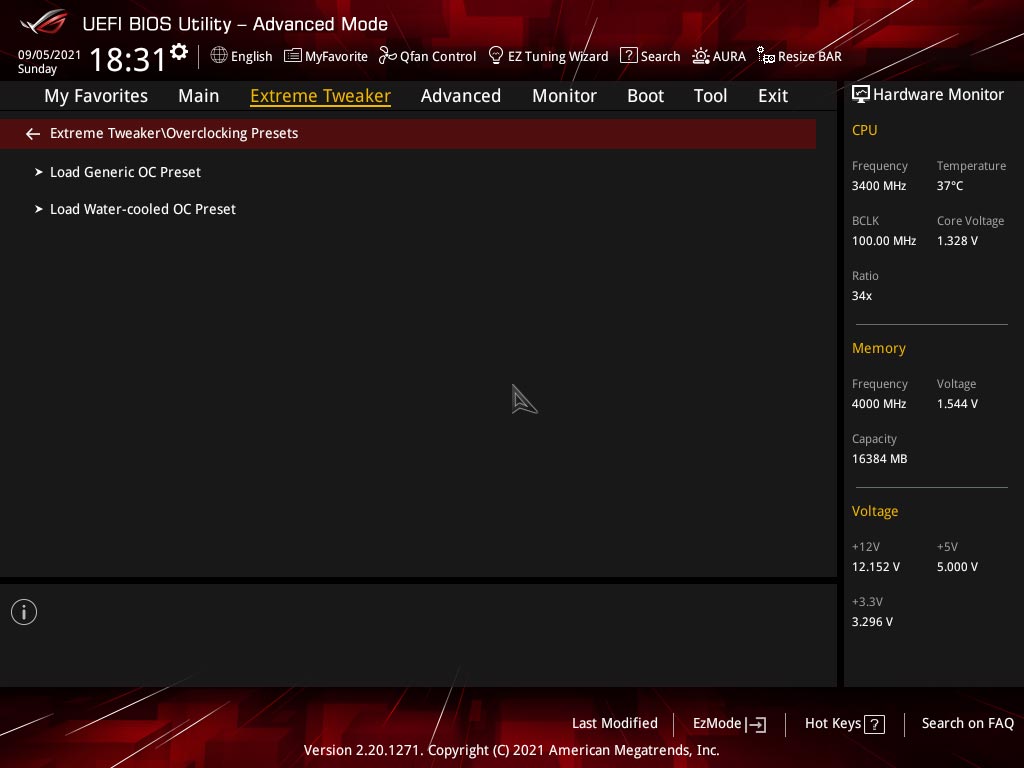Open the clock settings gear icon
The image size is (1024, 768).
coord(179,52)
